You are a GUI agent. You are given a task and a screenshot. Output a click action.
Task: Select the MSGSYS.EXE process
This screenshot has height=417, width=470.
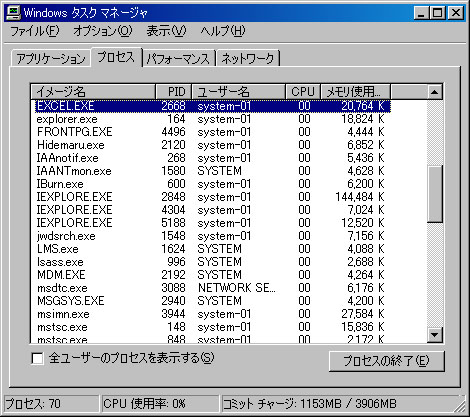[x=213, y=301]
